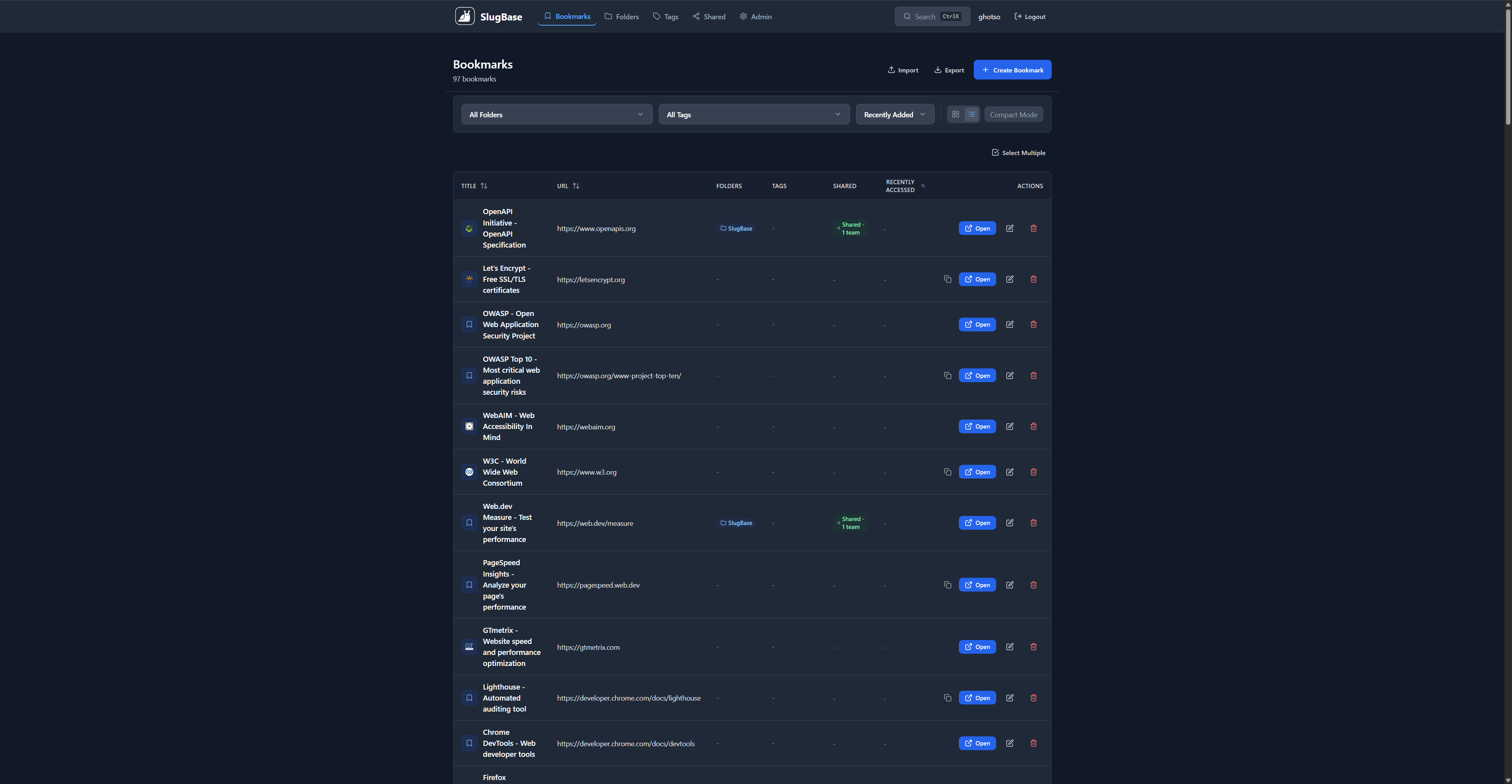Activate Select Multiple mode
This screenshot has height=784, width=1512.
click(1018, 152)
